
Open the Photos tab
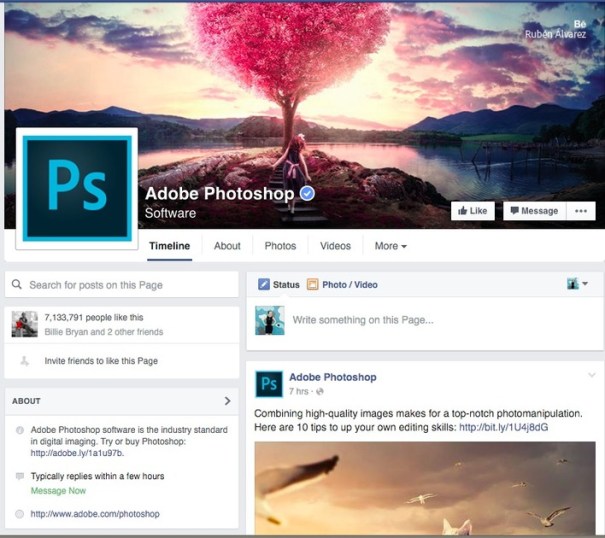(x=281, y=246)
